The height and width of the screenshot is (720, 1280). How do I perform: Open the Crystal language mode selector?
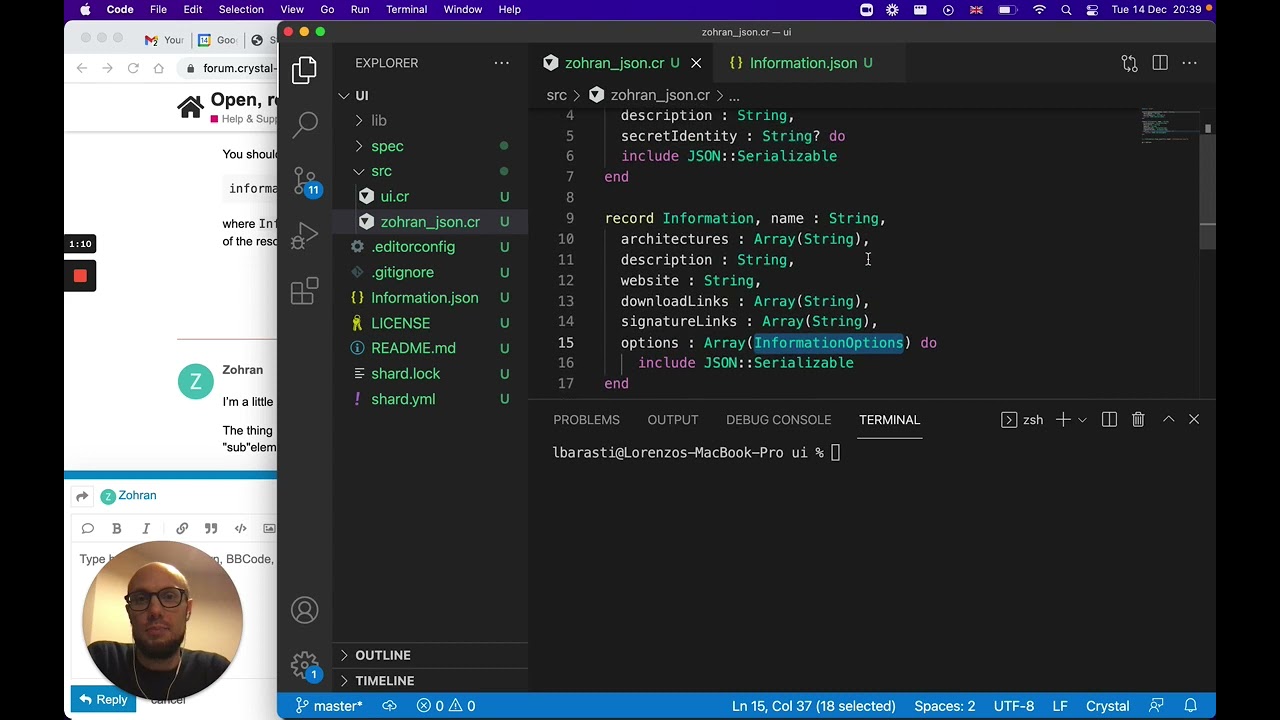pyautogui.click(x=1107, y=706)
